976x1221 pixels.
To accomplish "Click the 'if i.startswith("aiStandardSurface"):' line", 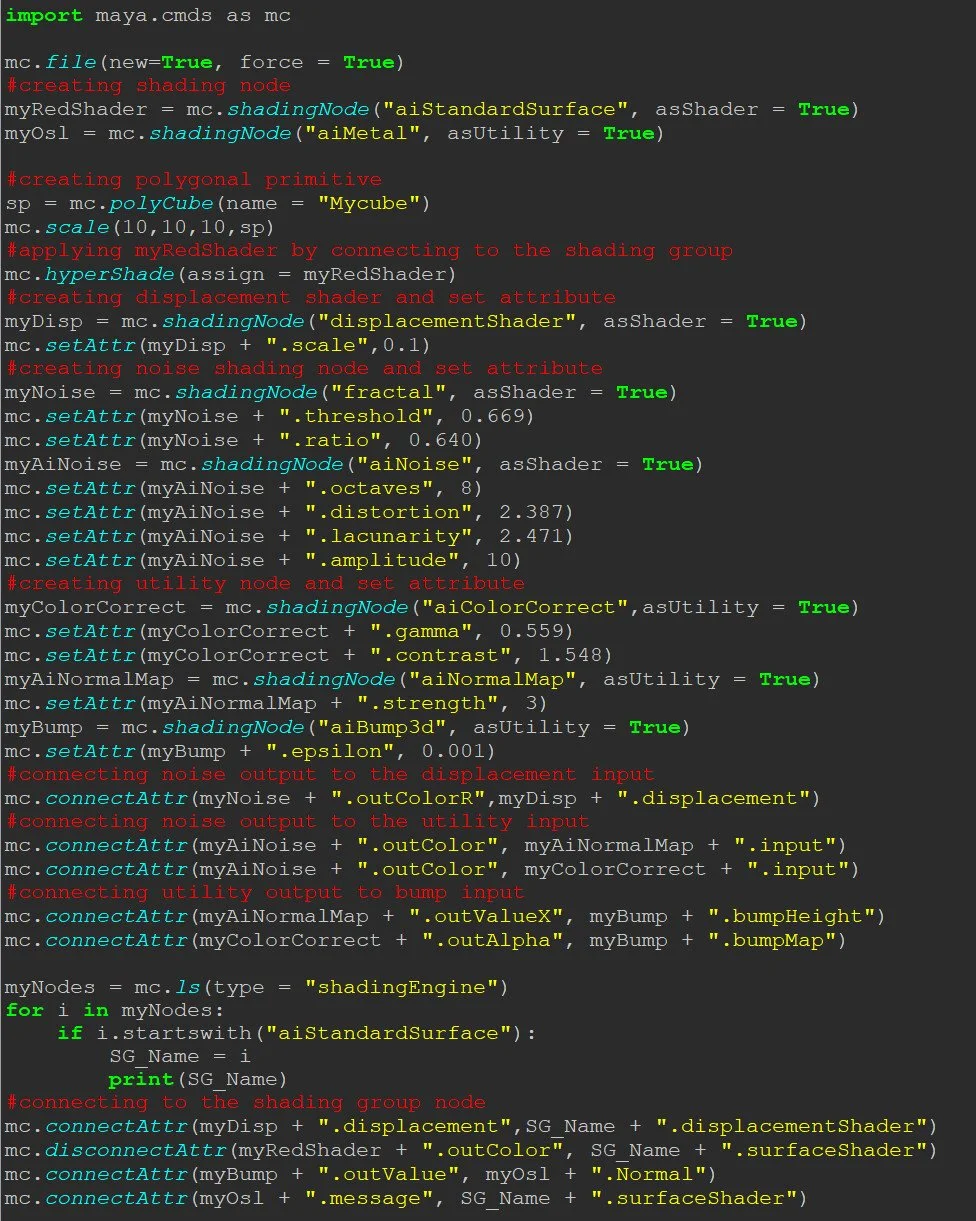I will pyautogui.click(x=297, y=1033).
